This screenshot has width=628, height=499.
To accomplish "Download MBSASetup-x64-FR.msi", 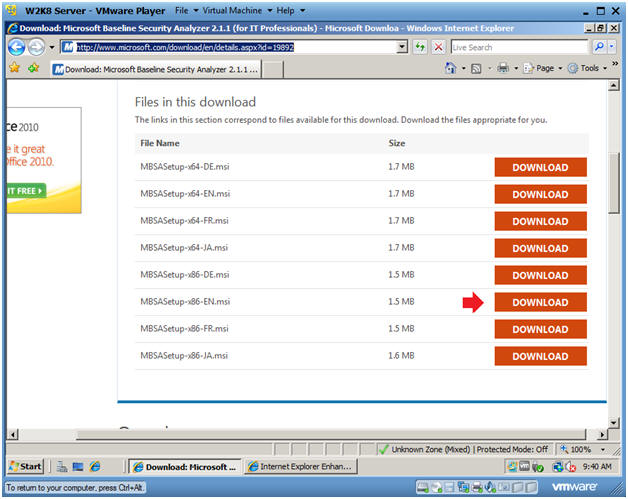I will (540, 221).
